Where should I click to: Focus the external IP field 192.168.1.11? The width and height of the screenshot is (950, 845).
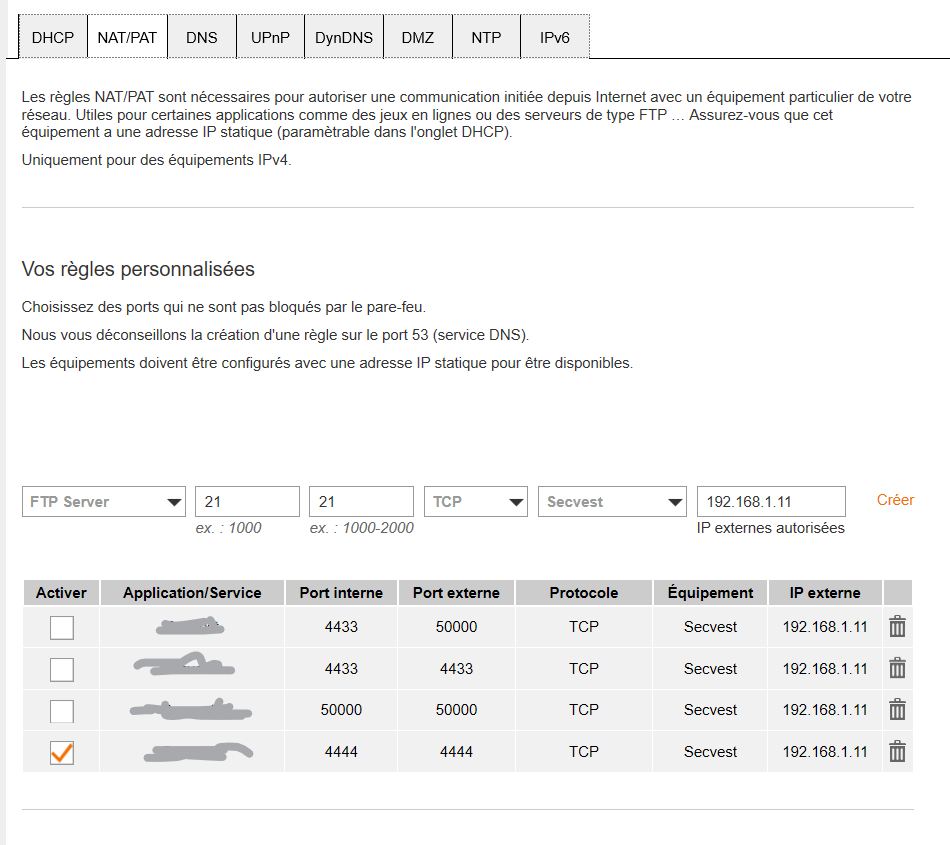(770, 502)
